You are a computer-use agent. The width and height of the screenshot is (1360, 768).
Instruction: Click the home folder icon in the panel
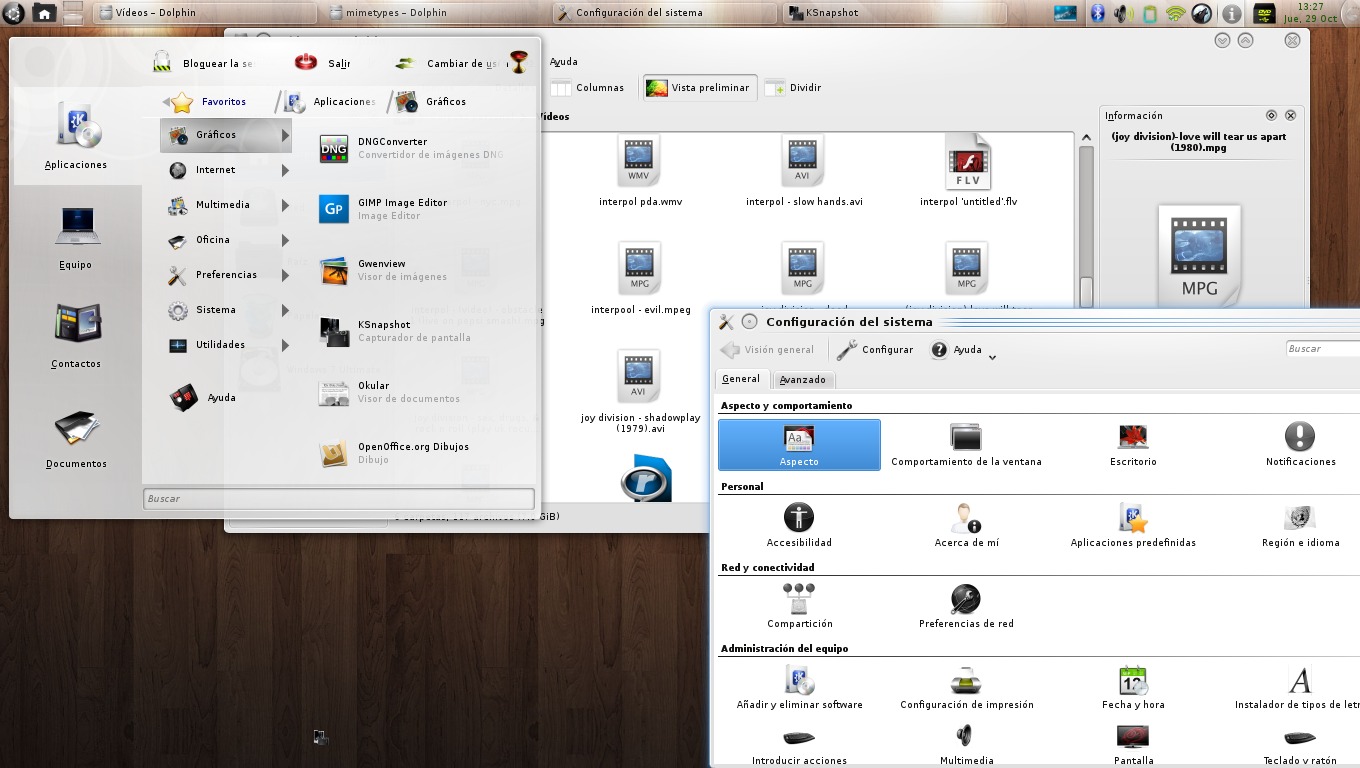(x=43, y=13)
